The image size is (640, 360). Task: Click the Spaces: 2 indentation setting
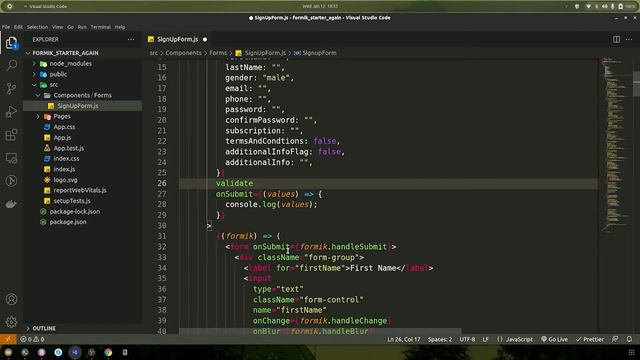(440, 339)
